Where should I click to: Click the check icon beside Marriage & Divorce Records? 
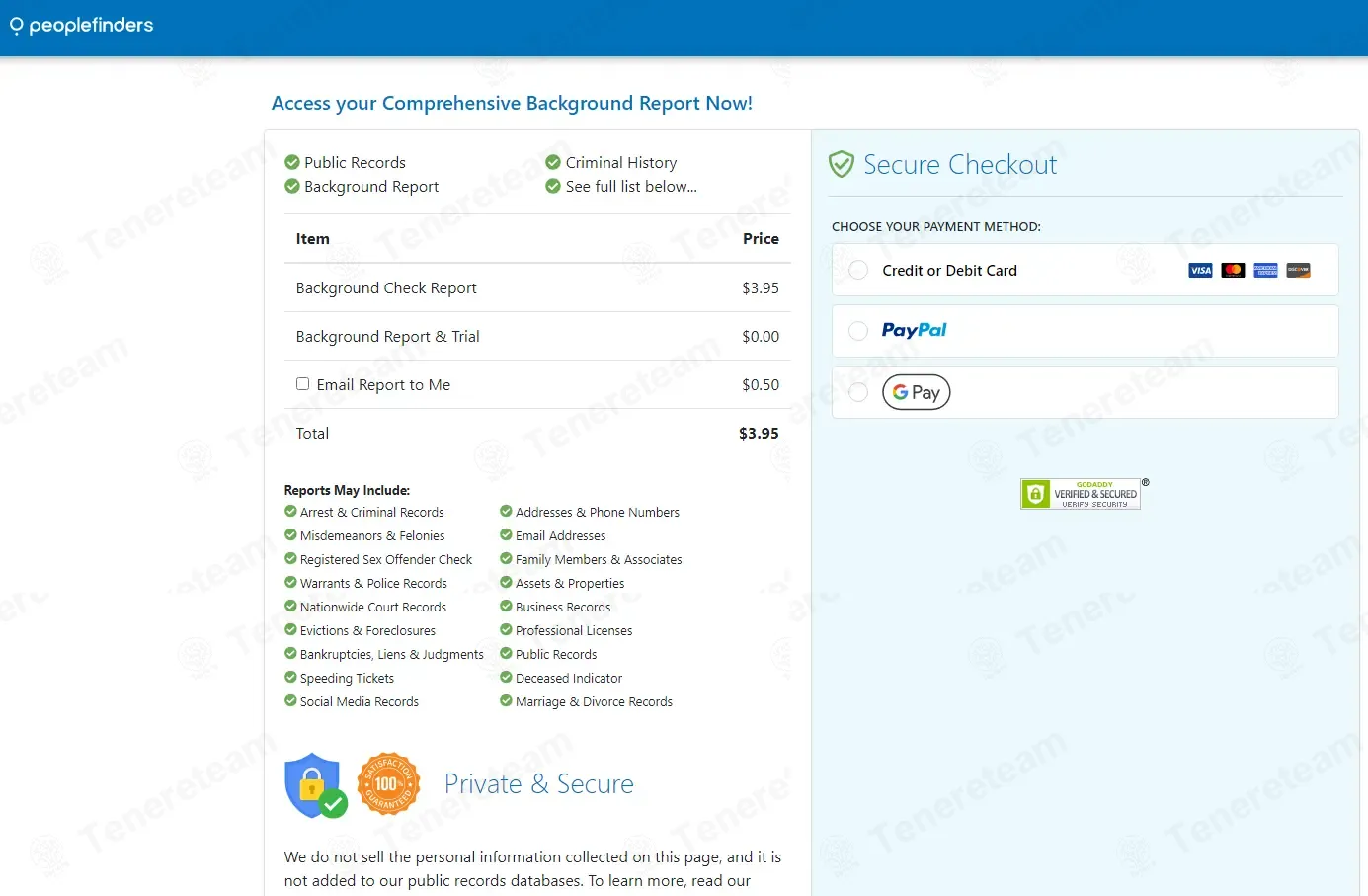coord(506,701)
